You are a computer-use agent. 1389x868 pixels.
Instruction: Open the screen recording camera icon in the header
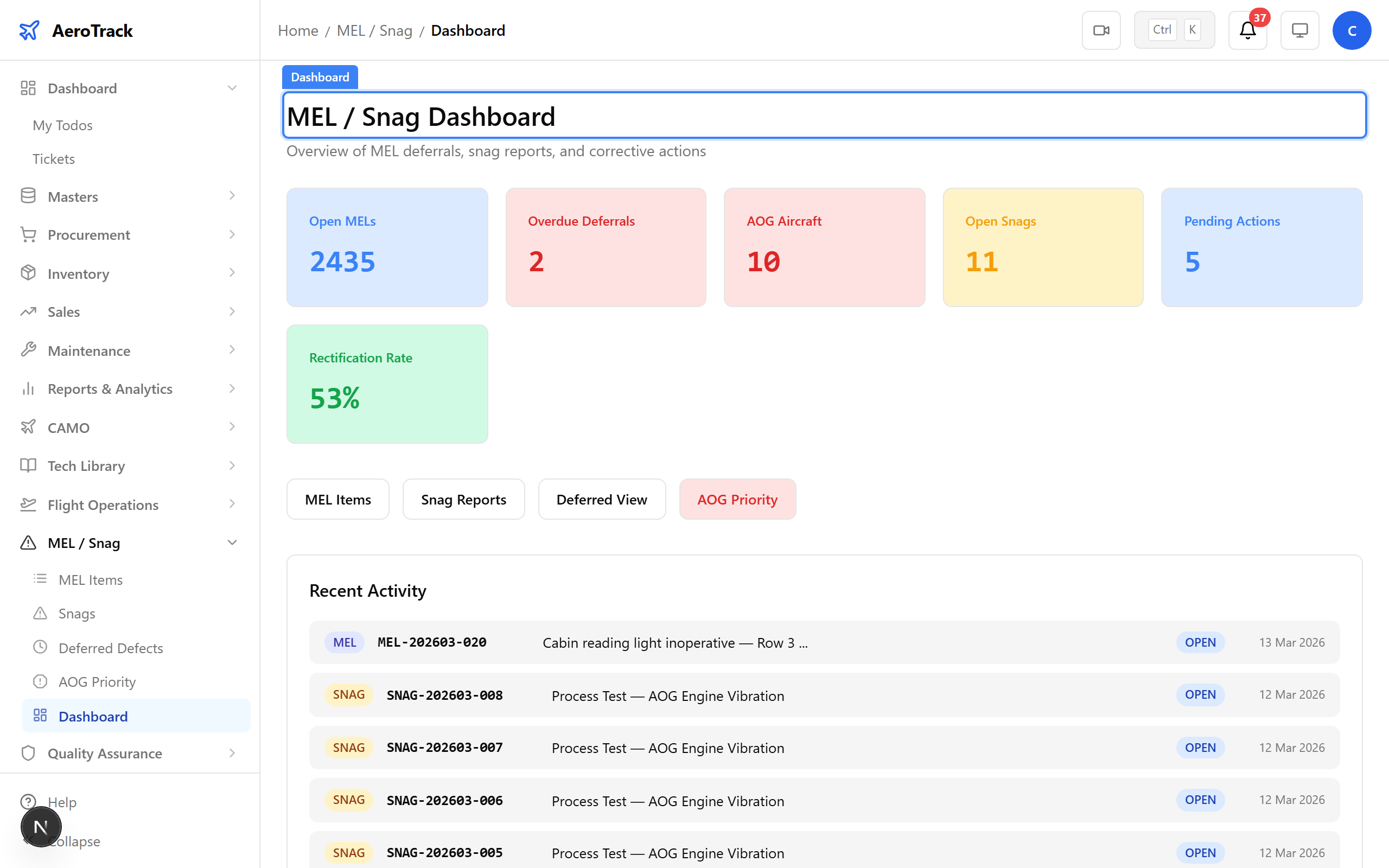coord(1101,30)
